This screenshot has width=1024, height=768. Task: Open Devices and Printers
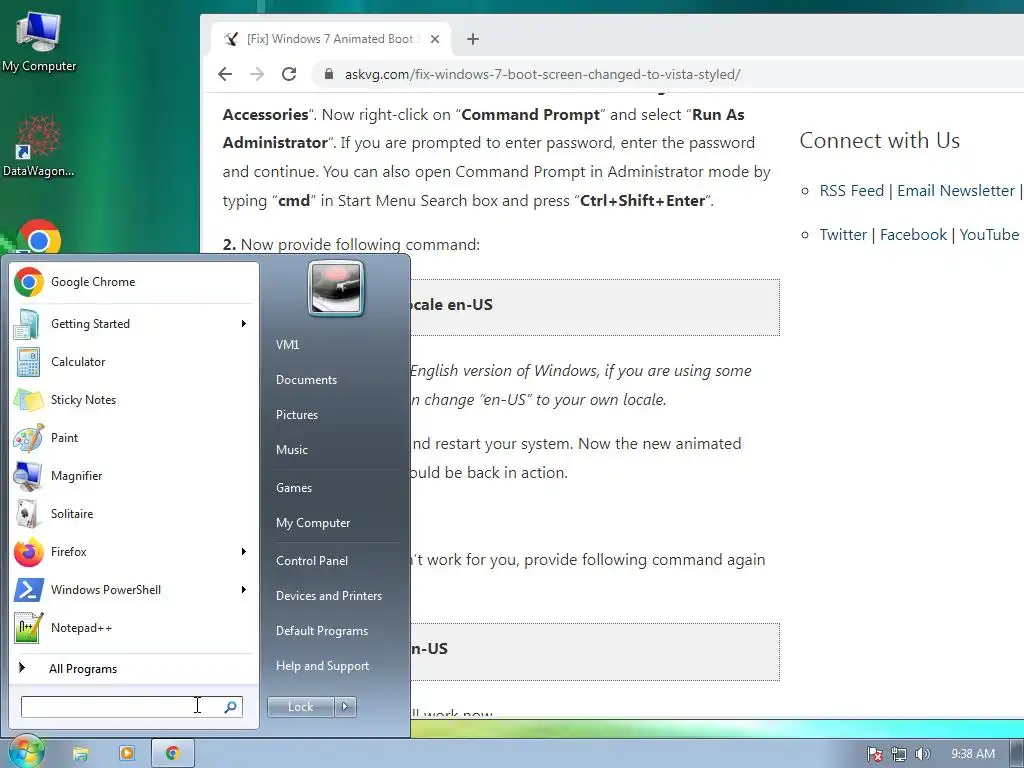point(328,596)
